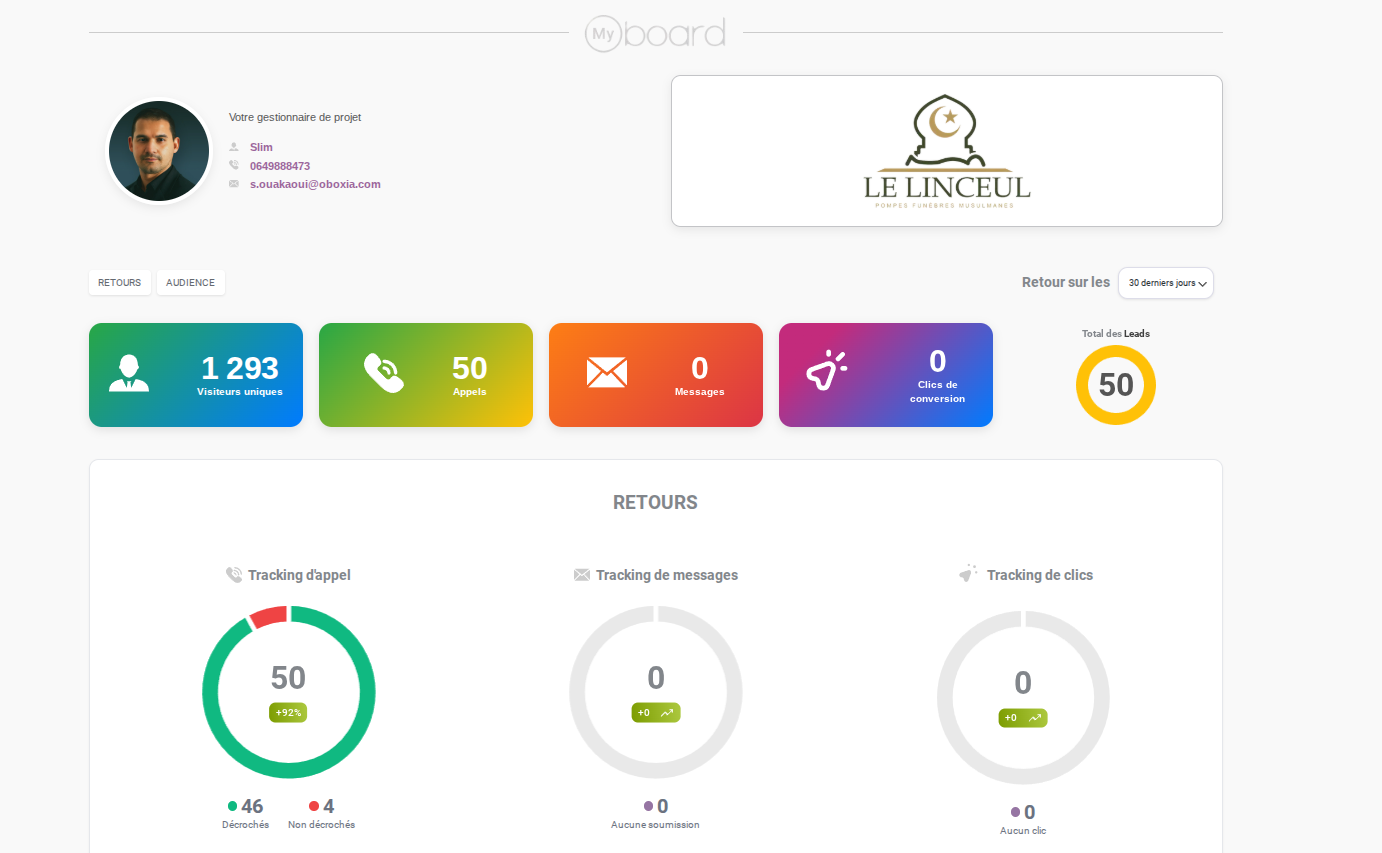The image size is (1382, 853).
Task: Click the Myboard logo at top
Action: click(x=655, y=33)
